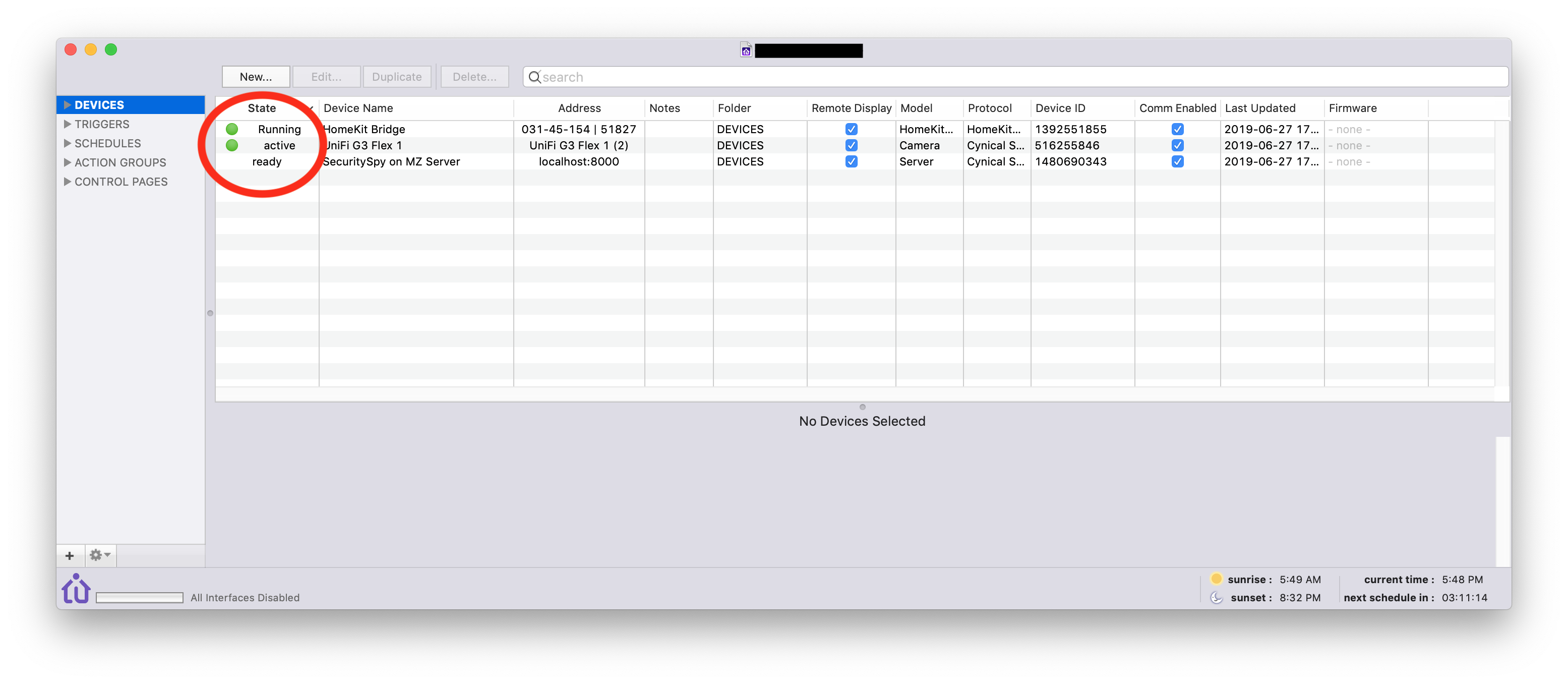Click address 031-45-154 | 51827
The image size is (1568, 684).
coord(579,129)
